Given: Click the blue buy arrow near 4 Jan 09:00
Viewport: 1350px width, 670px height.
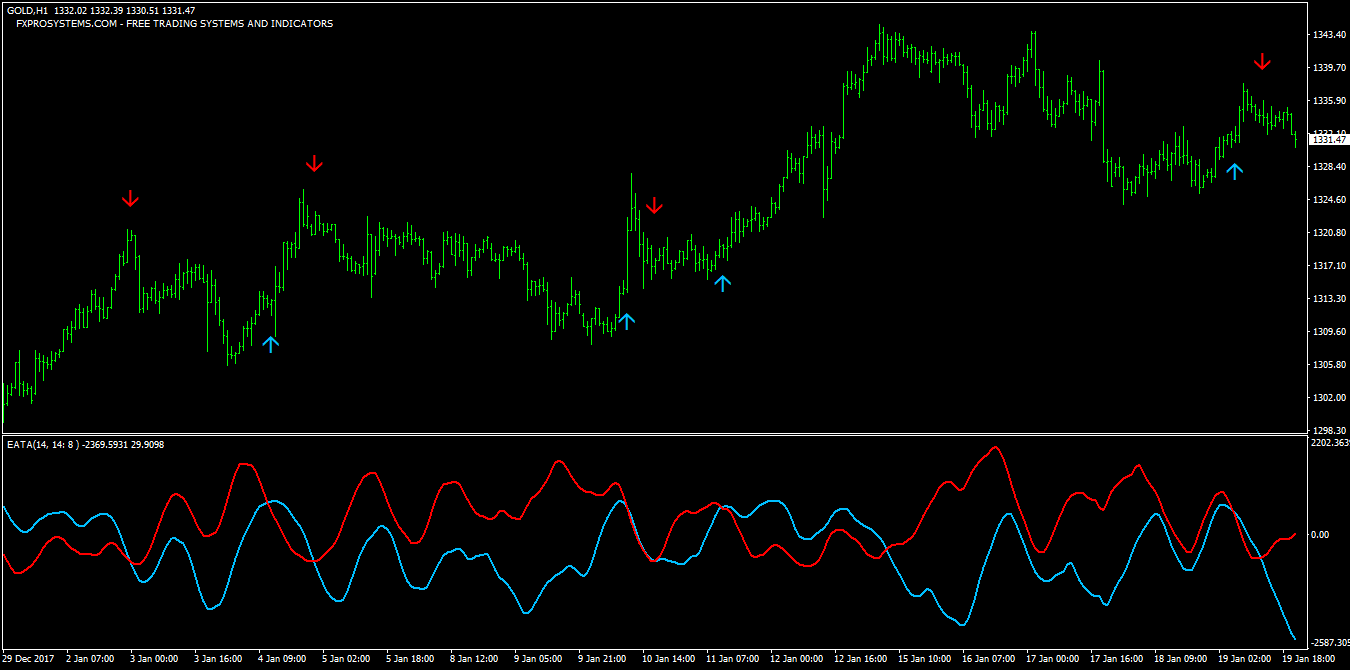Looking at the screenshot, I should (271, 344).
